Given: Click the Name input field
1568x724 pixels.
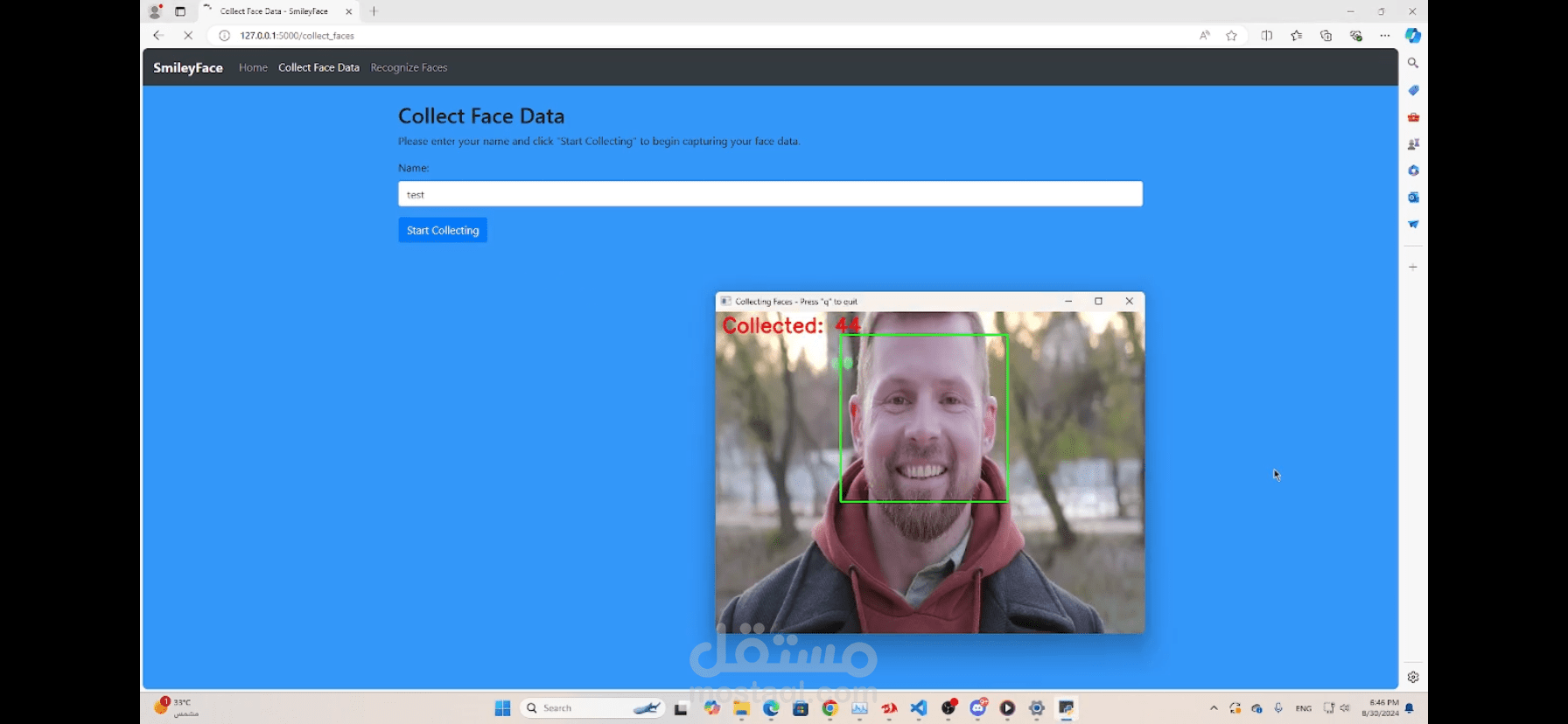Looking at the screenshot, I should click(x=770, y=194).
